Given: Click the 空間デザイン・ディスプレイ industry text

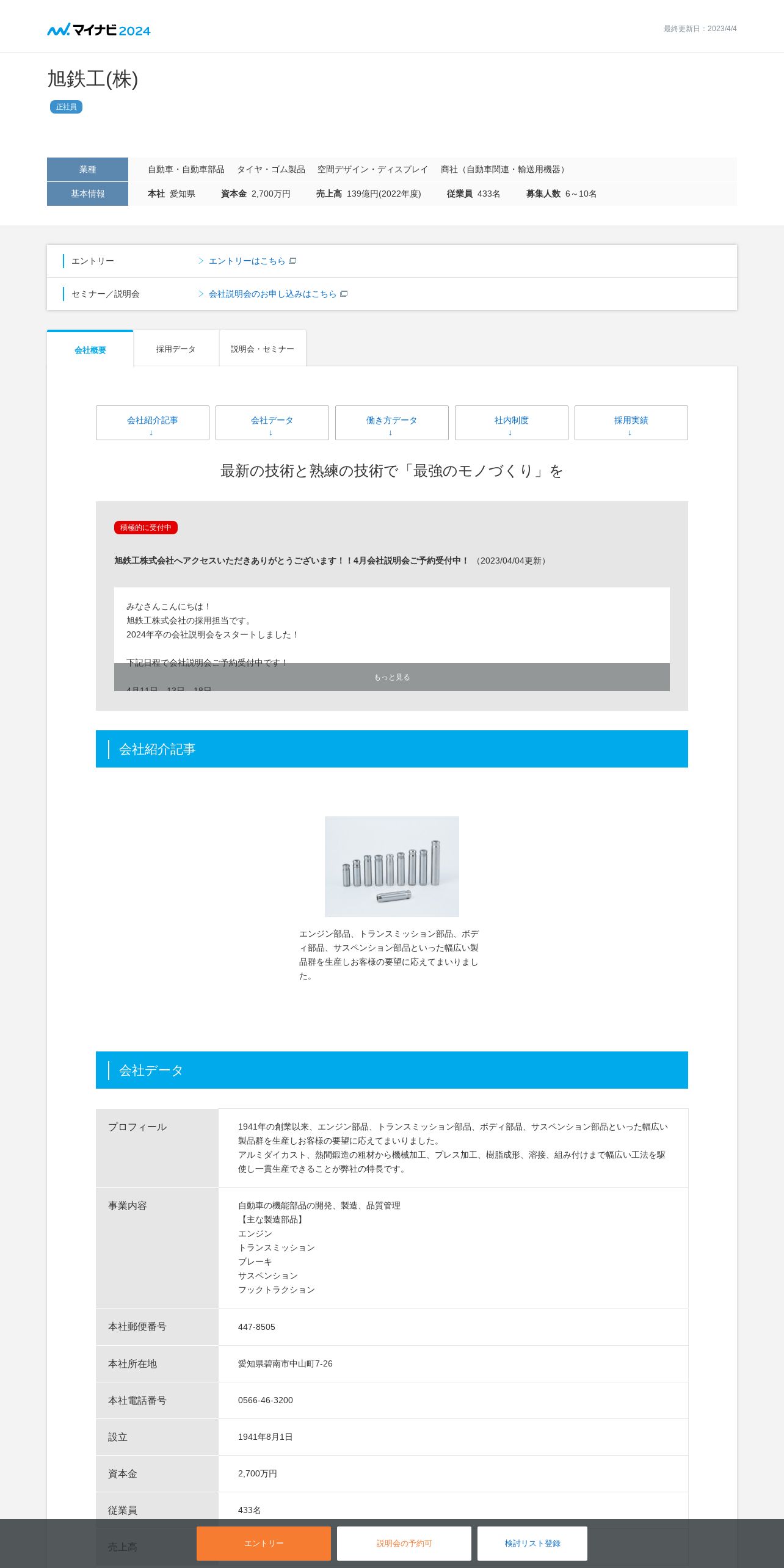Looking at the screenshot, I should pos(373,169).
